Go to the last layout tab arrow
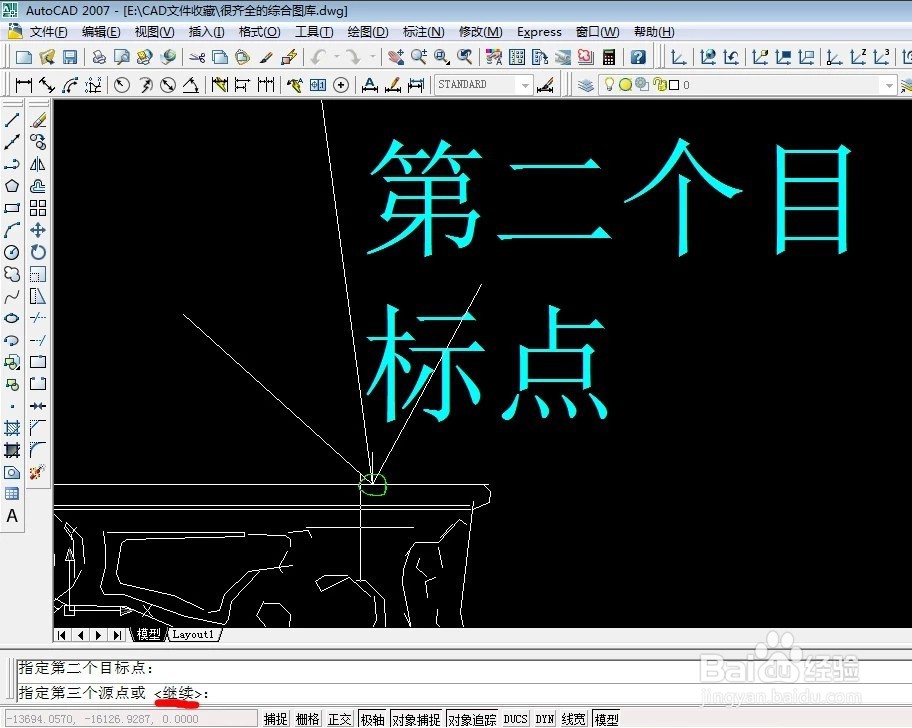Image resolution: width=912 pixels, height=728 pixels. tap(117, 635)
